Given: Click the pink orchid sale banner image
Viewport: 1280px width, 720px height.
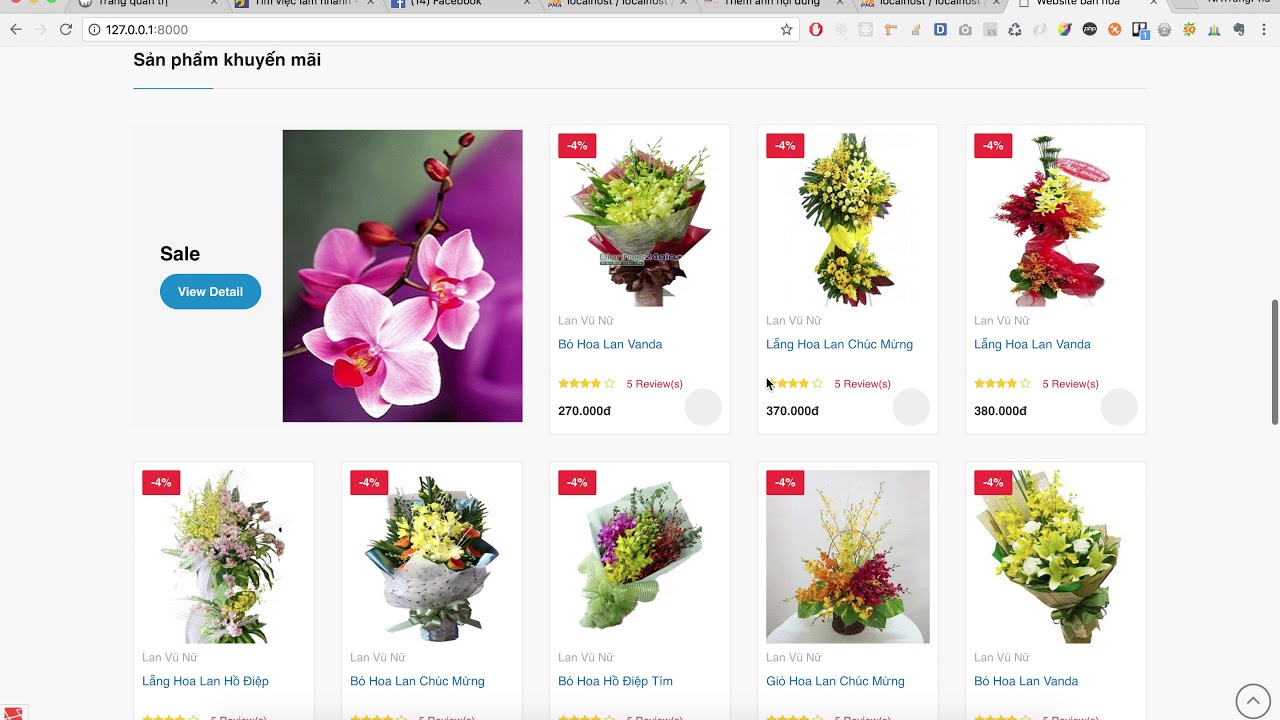Looking at the screenshot, I should click(402, 276).
